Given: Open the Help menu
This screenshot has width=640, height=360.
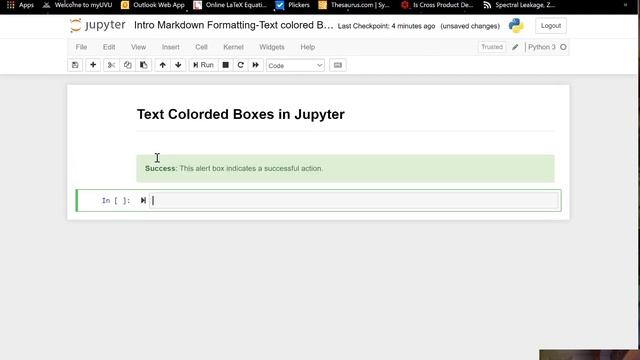Looking at the screenshot, I should click(x=308, y=47).
